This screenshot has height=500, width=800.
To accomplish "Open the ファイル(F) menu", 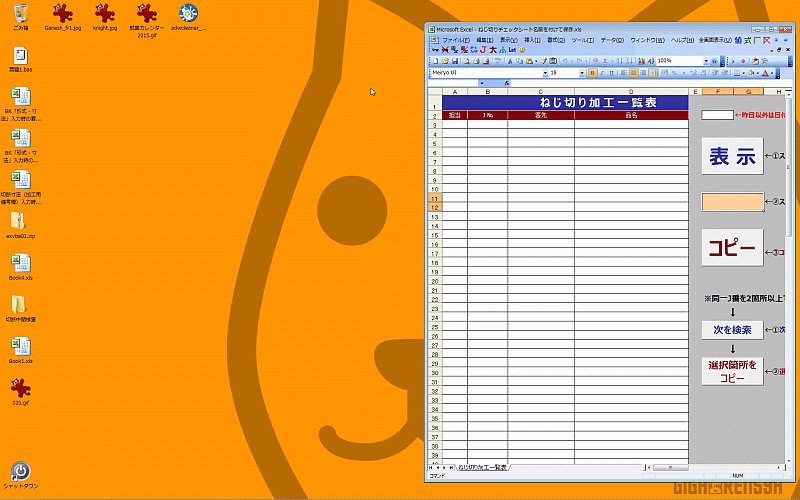I will (x=456, y=40).
